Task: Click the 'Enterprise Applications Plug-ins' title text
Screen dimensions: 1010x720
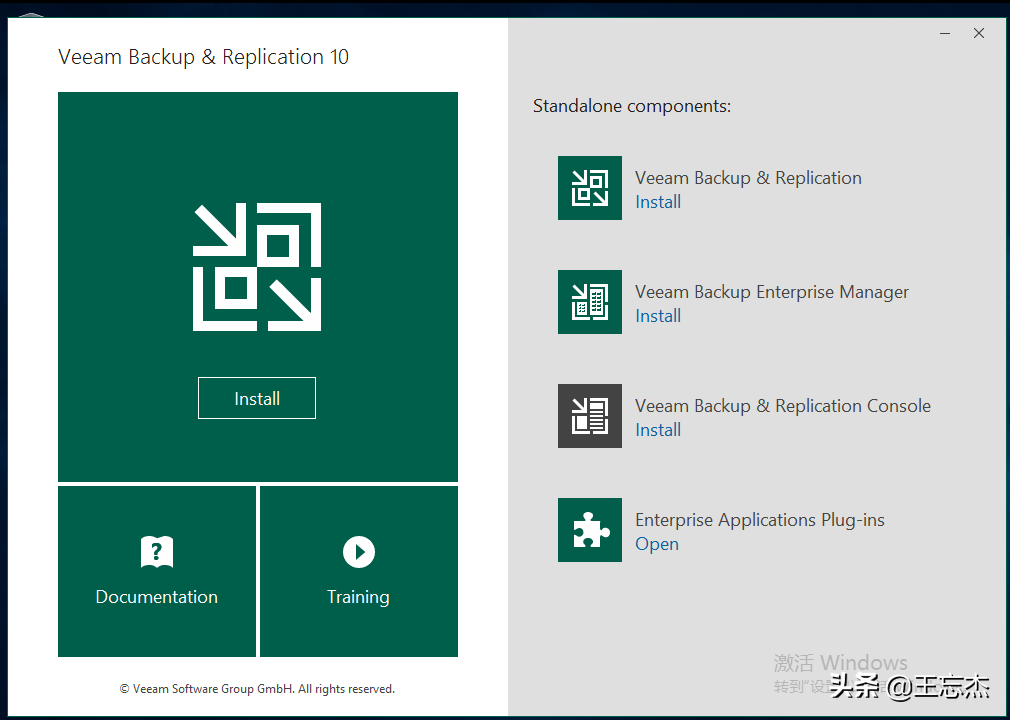Action: (x=760, y=520)
